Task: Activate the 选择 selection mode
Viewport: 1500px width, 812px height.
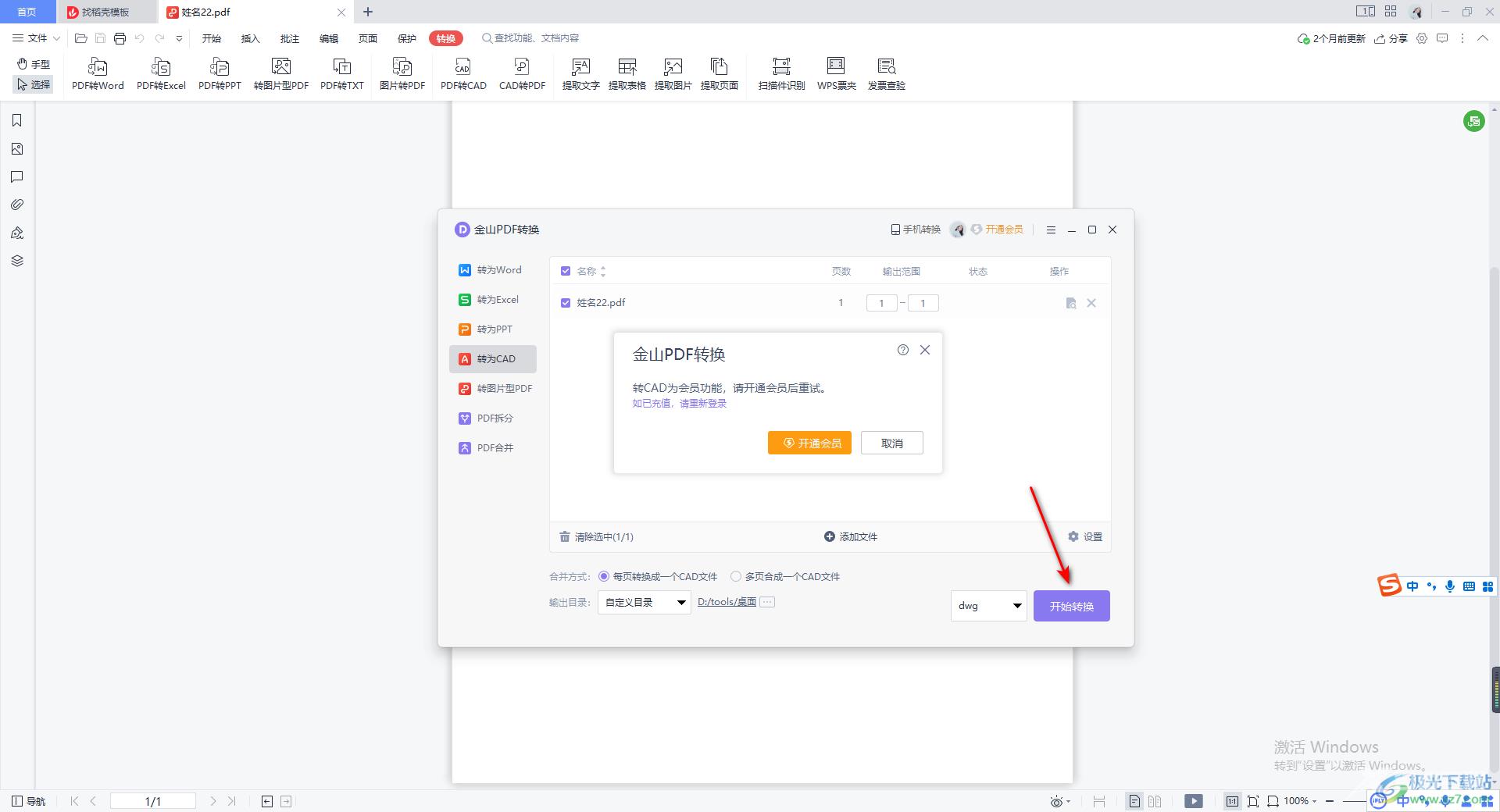Action: tap(34, 84)
